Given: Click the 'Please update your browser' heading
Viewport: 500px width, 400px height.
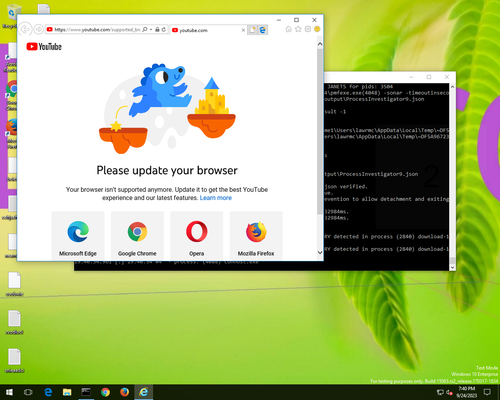Looking at the screenshot, I should coord(167,171).
